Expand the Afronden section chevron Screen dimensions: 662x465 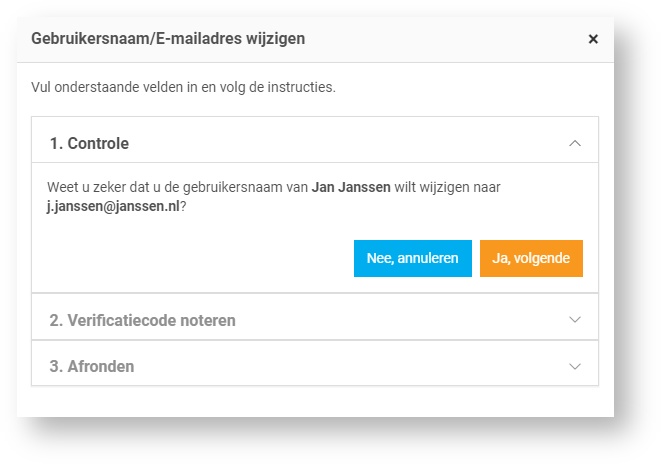pyautogui.click(x=574, y=366)
